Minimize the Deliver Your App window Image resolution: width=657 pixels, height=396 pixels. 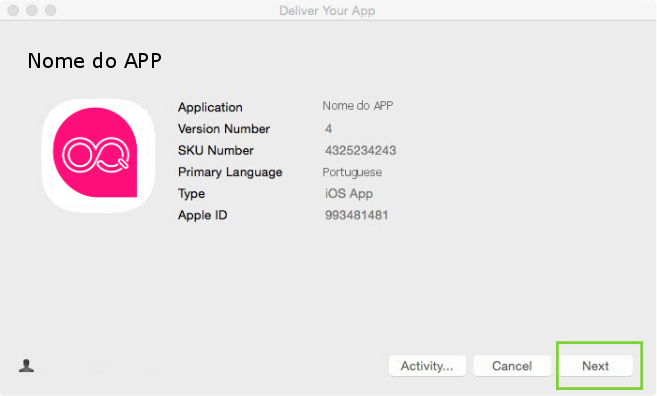32,10
